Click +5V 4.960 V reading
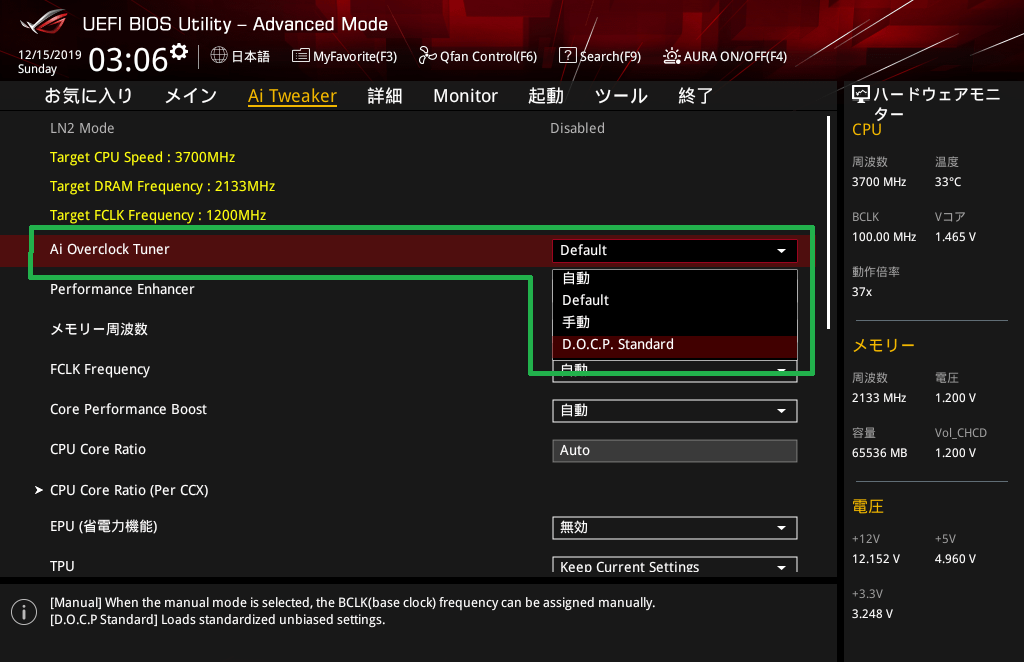Image resolution: width=1024 pixels, height=662 pixels. pos(955,559)
